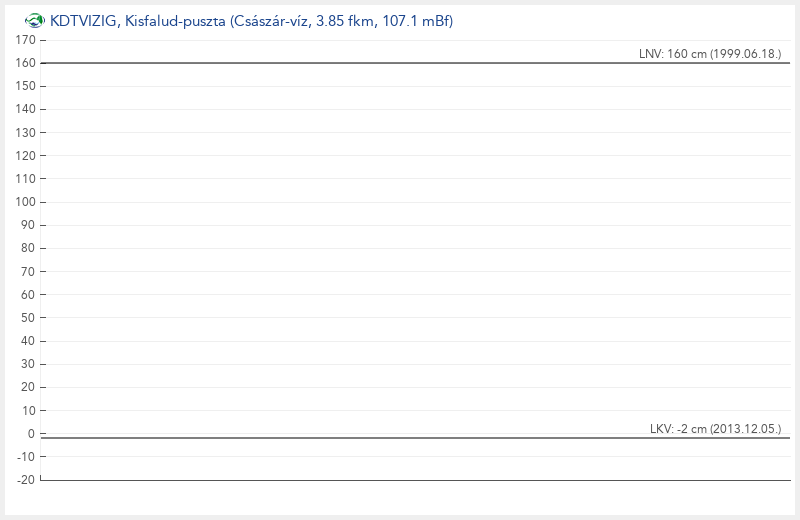Viewport: 800px width, 520px height.
Task: Click the 130 y-axis tick label
Action: click(x=26, y=132)
